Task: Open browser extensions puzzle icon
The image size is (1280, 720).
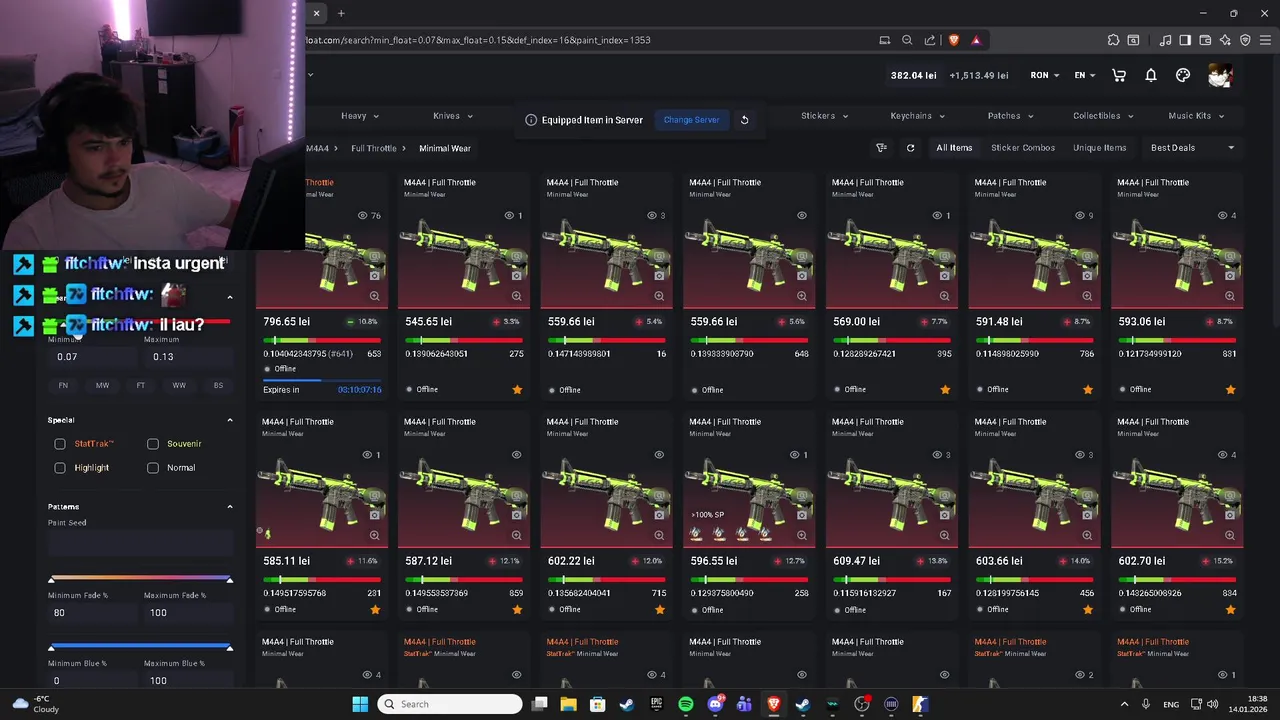Action: click(x=1113, y=40)
